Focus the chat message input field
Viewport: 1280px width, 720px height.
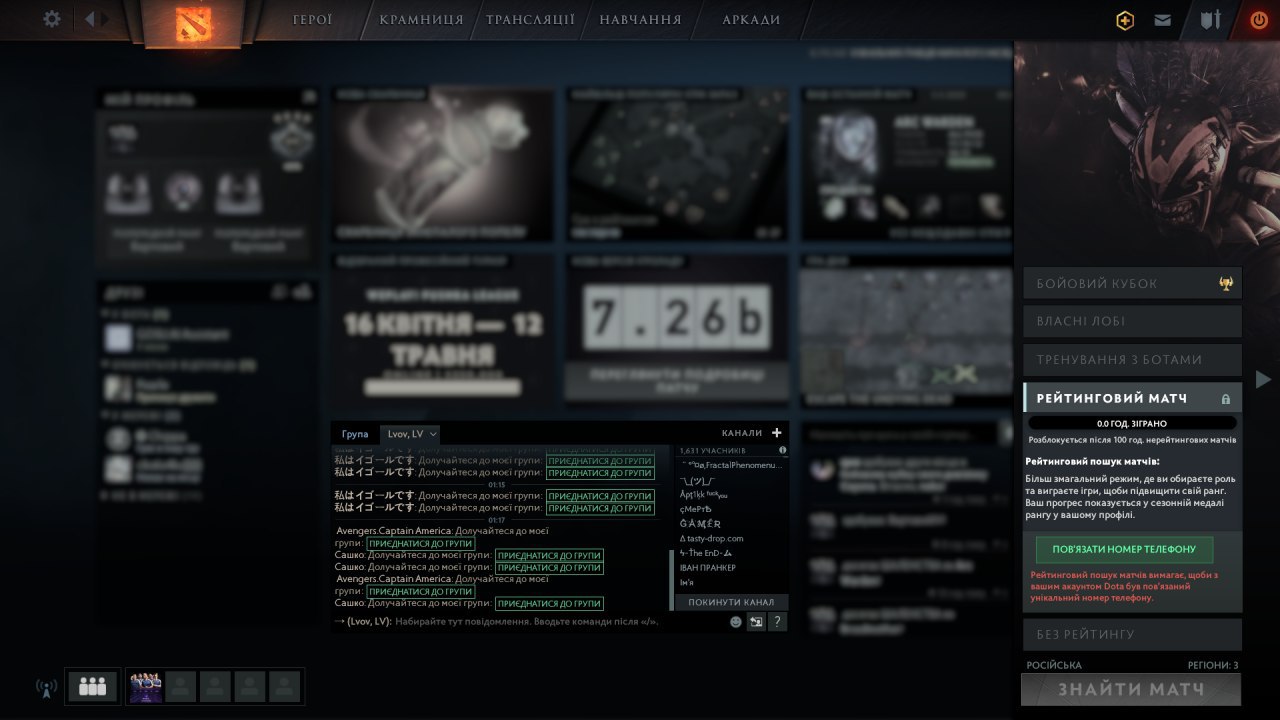529,622
